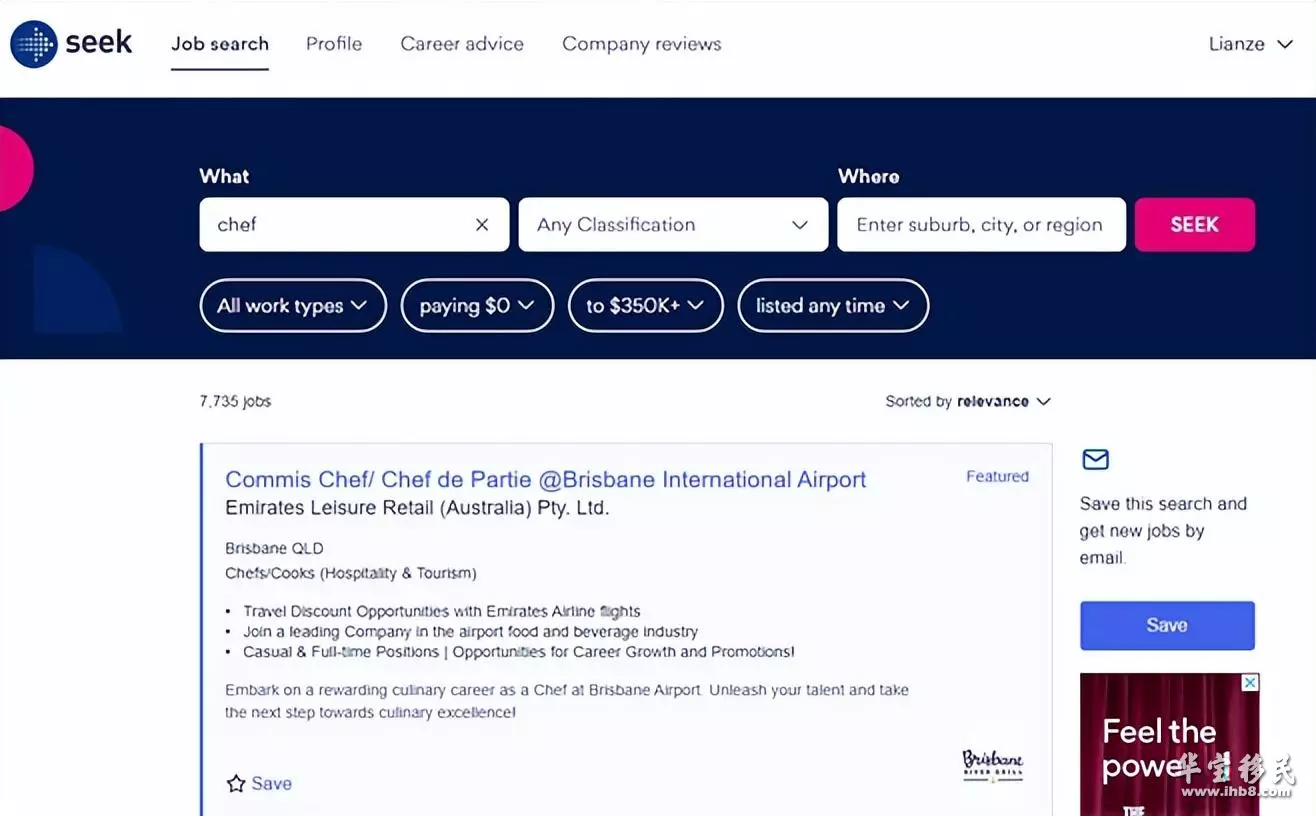The image size is (1316, 816).
Task: Click the Join a leading Company bullet text
Action: (470, 632)
